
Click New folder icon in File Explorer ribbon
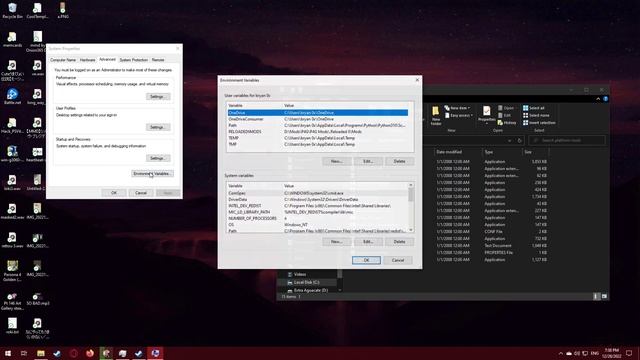(436, 116)
